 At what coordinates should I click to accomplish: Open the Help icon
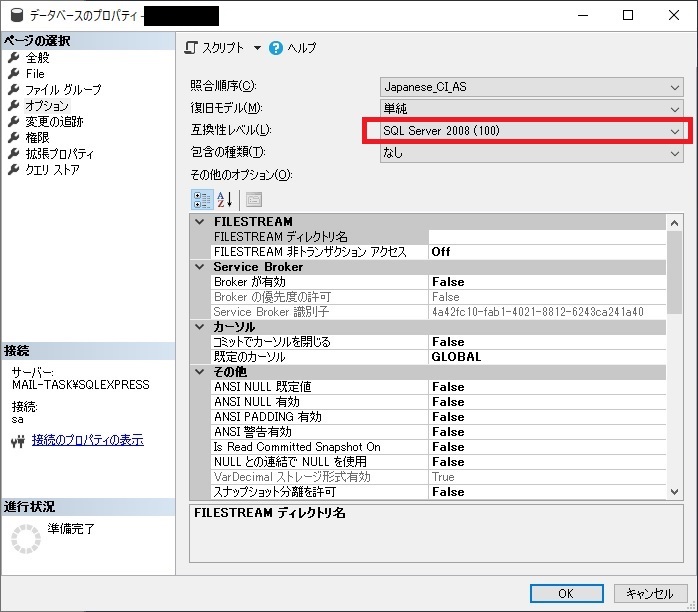276,48
